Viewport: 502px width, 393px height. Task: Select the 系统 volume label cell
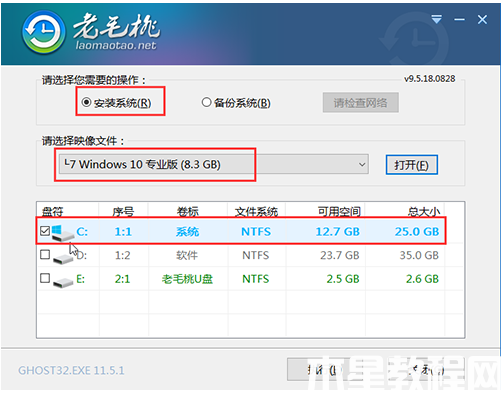[187, 231]
